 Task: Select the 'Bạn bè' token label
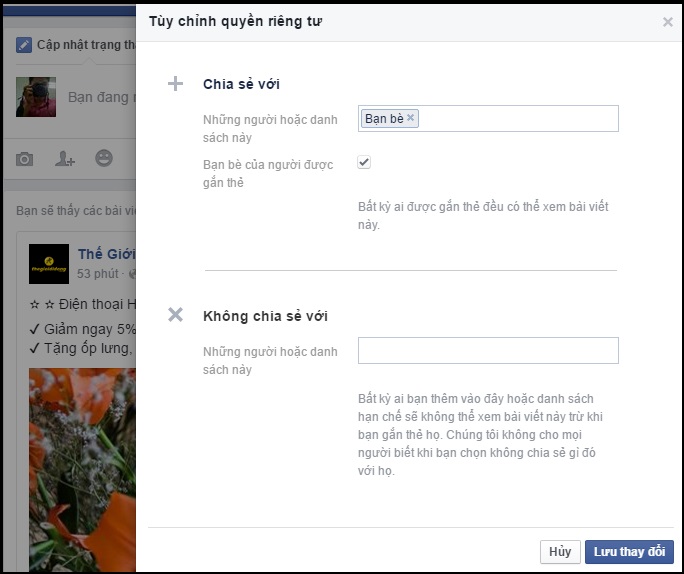click(384, 118)
